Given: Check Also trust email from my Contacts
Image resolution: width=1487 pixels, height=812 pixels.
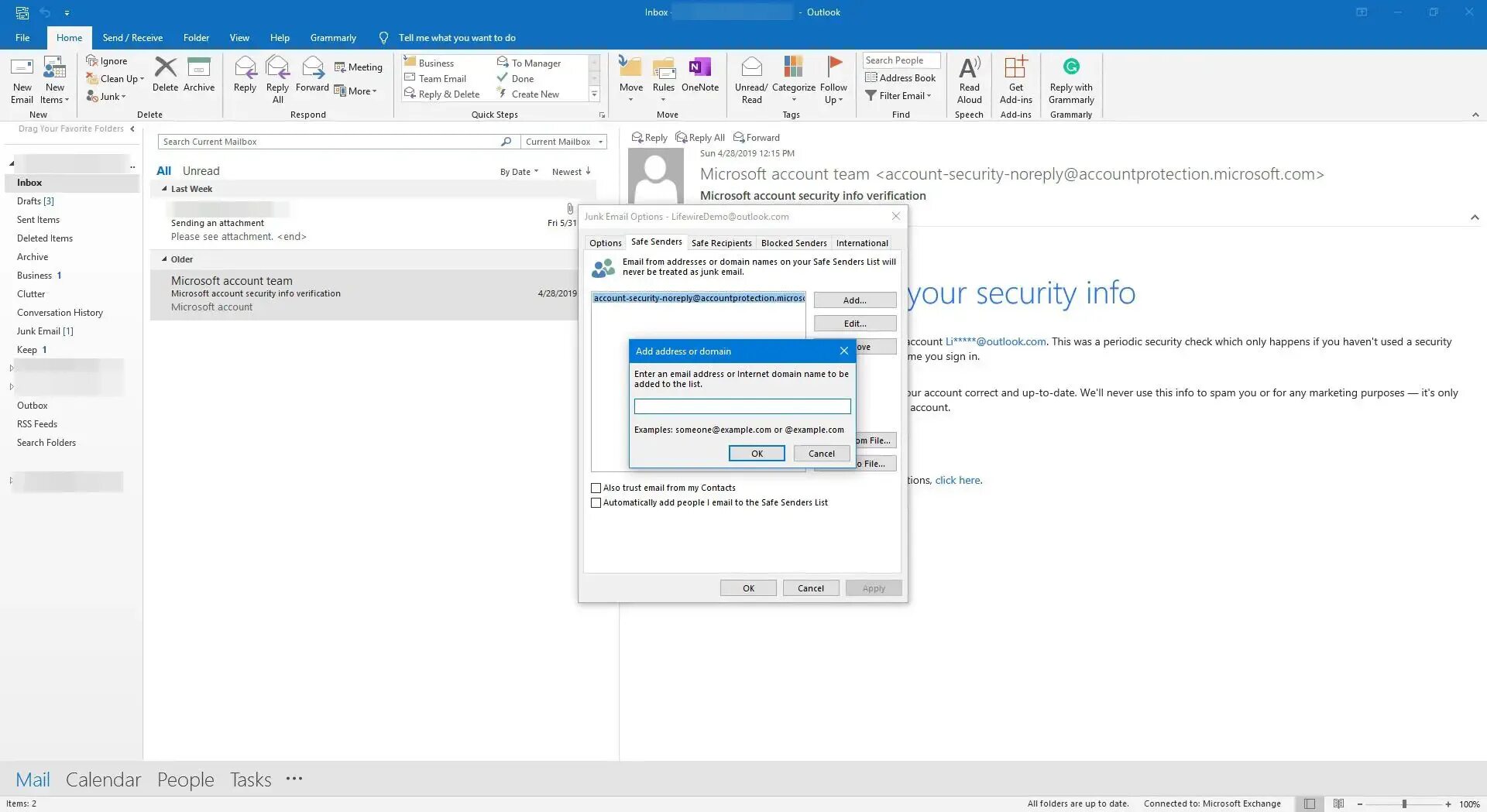Looking at the screenshot, I should pyautogui.click(x=596, y=488).
